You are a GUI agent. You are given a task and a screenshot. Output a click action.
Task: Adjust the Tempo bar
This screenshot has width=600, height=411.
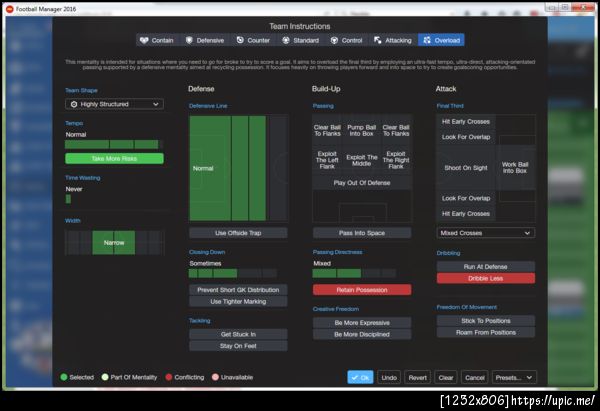coord(114,144)
